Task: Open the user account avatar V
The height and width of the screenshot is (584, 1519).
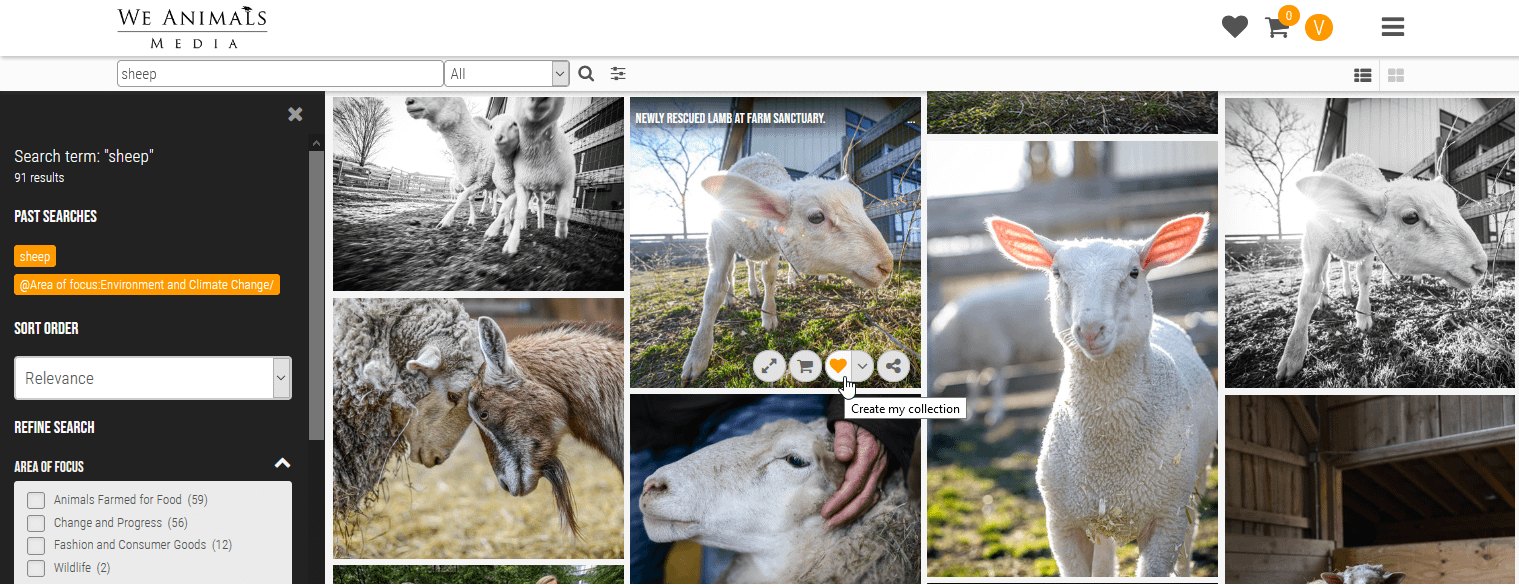Action: 1319,27
